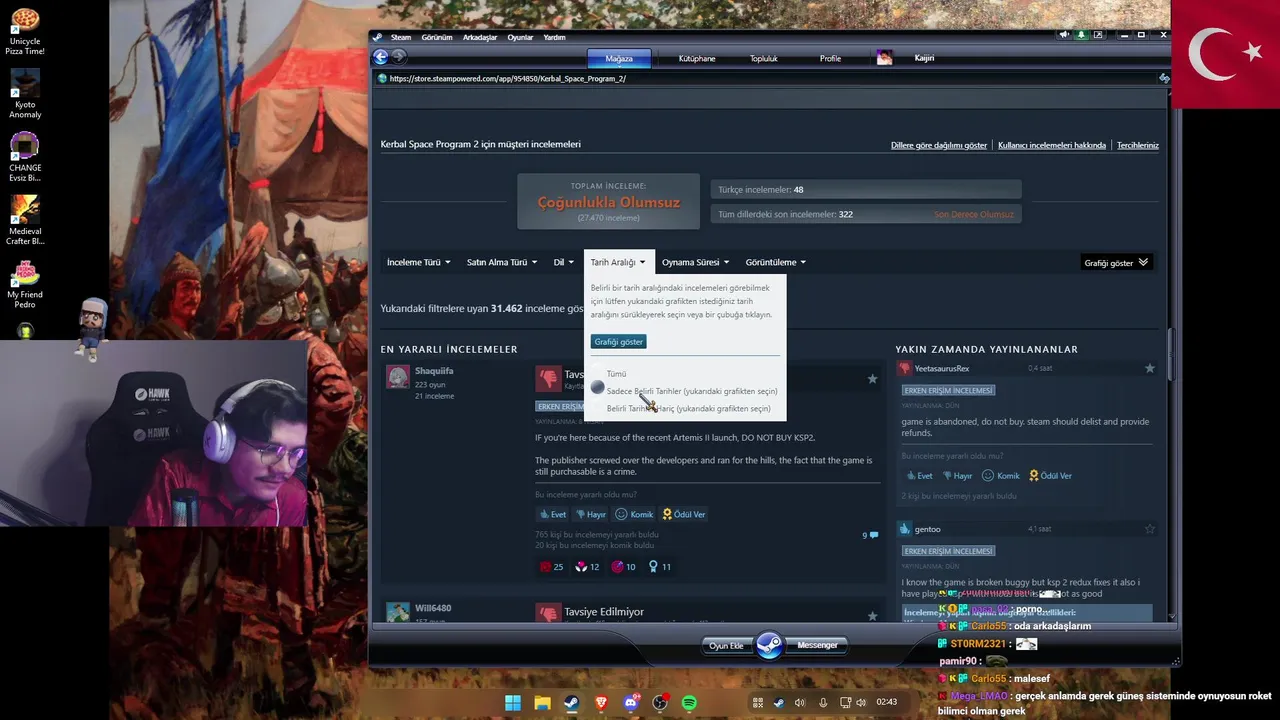Switch to the Topluluk tab

click(764, 58)
